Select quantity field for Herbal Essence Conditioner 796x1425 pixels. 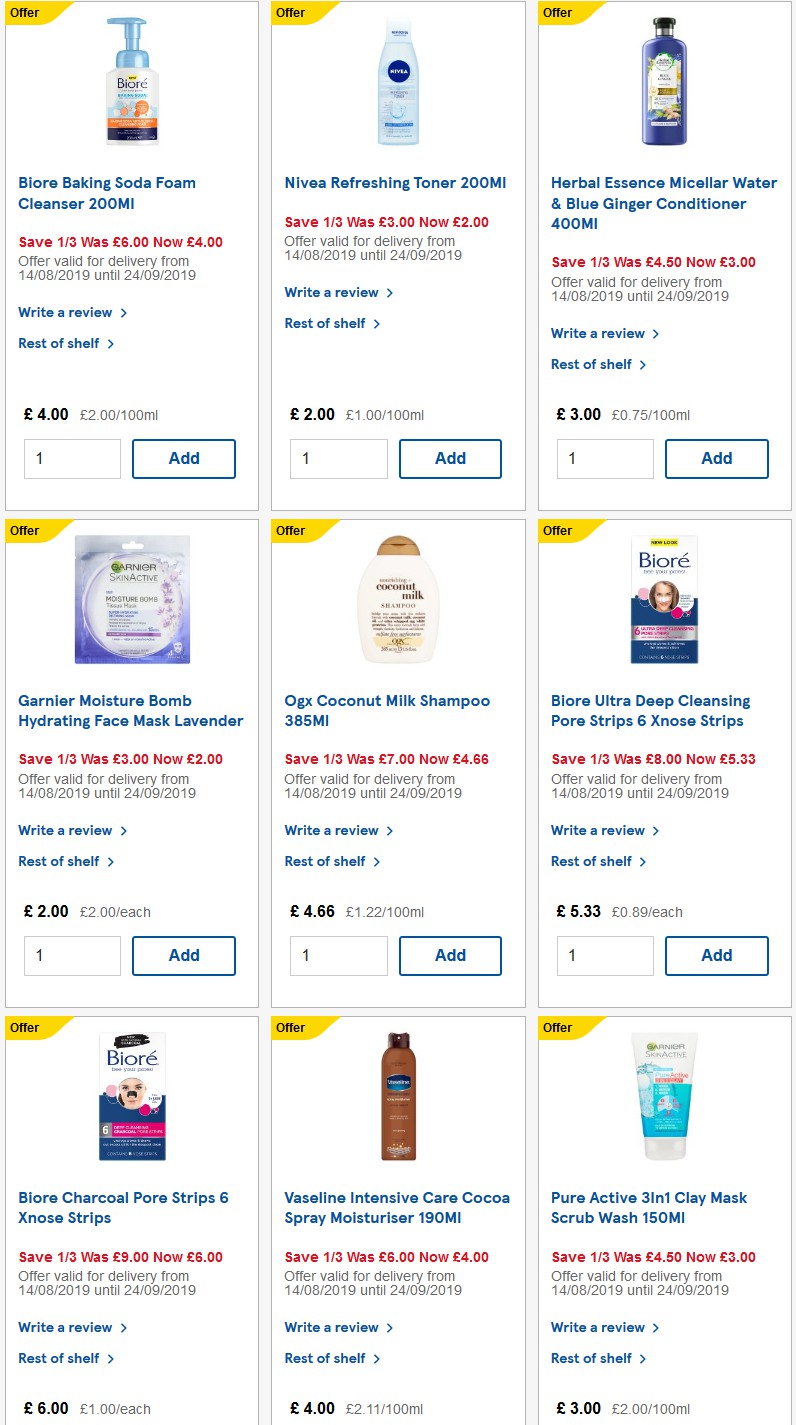tap(604, 457)
